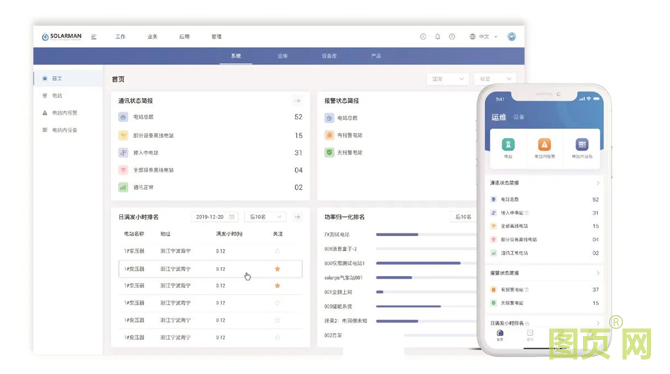Tap the purple device grid icon on phone

[582, 144]
